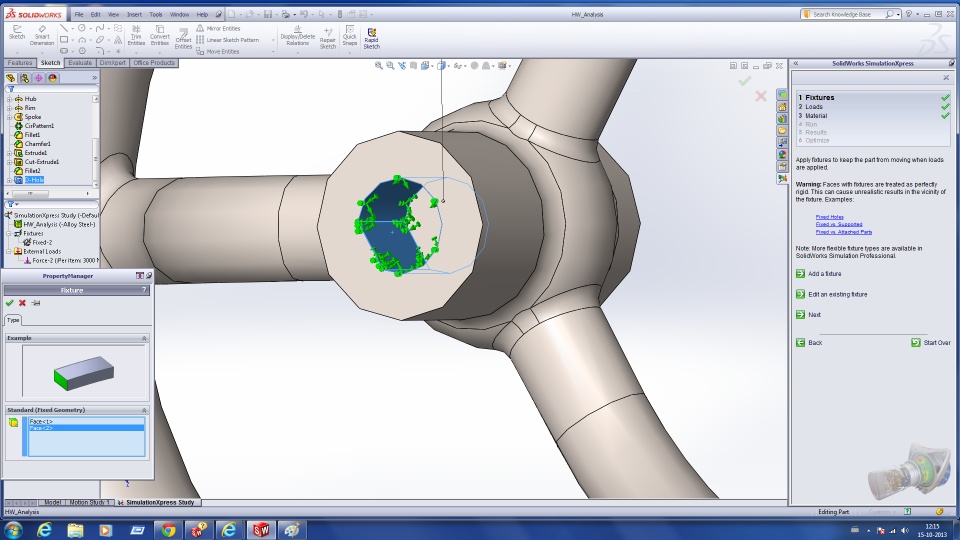Select the Circle sketch tool
The image size is (960, 540).
coord(81,28)
